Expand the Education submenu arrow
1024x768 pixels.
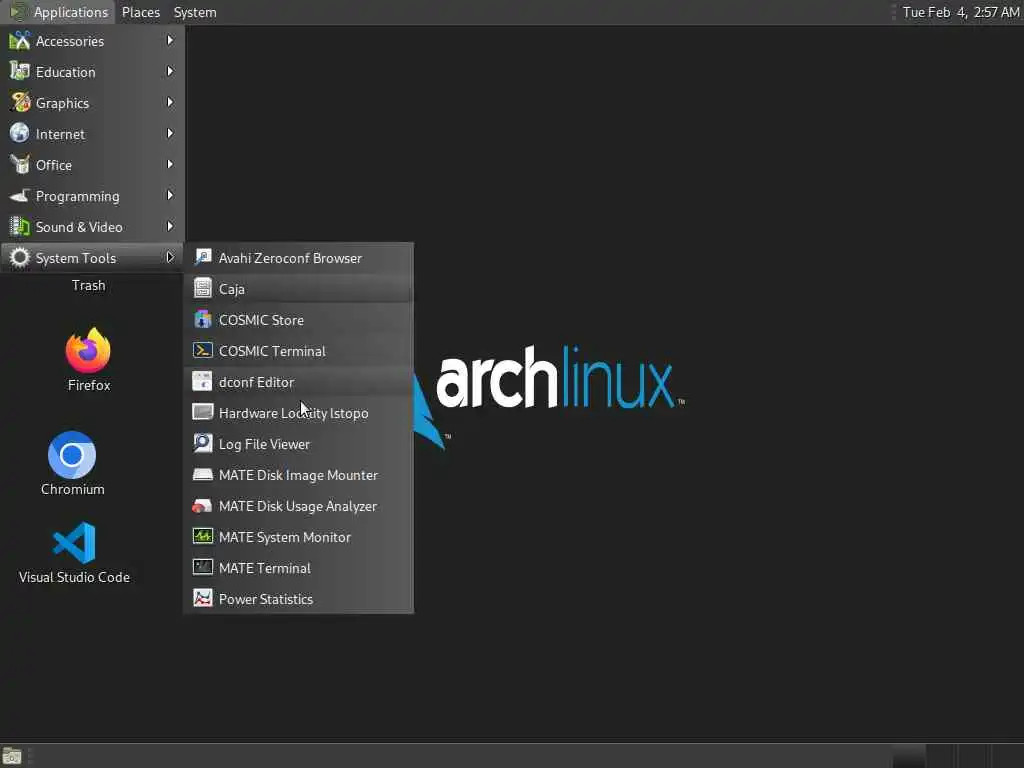click(170, 71)
